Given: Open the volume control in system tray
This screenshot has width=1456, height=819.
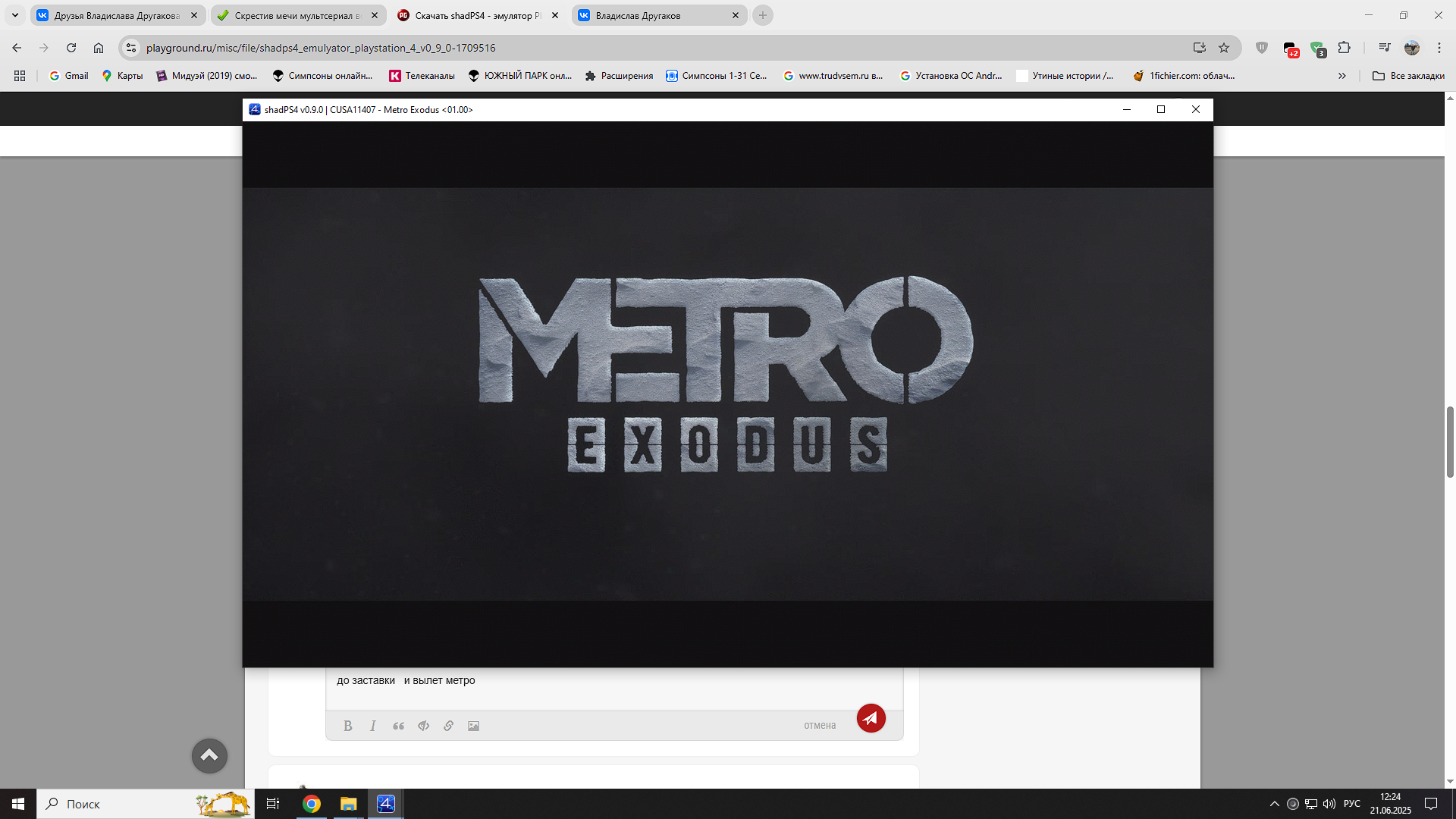Looking at the screenshot, I should (1329, 804).
